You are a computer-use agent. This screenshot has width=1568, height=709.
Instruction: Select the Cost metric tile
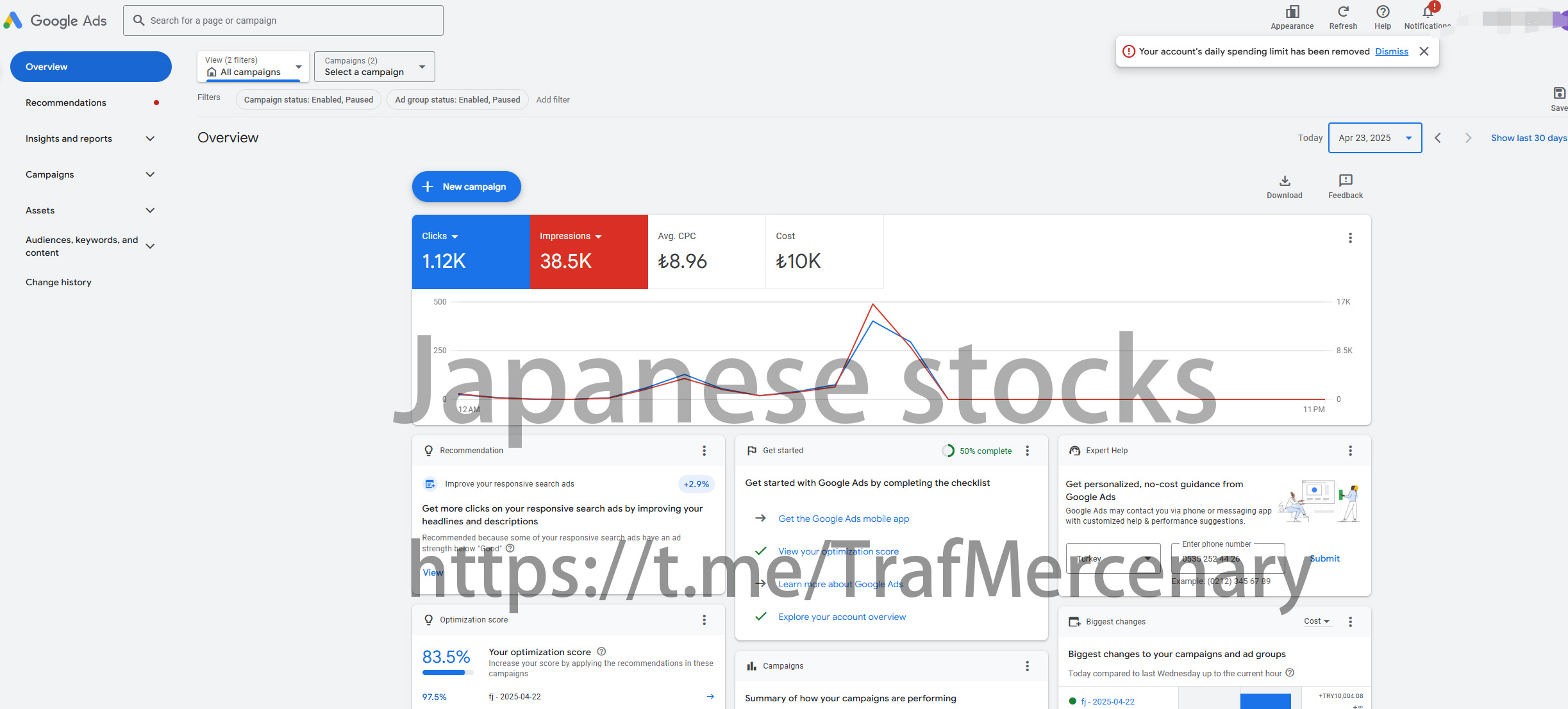pos(824,251)
